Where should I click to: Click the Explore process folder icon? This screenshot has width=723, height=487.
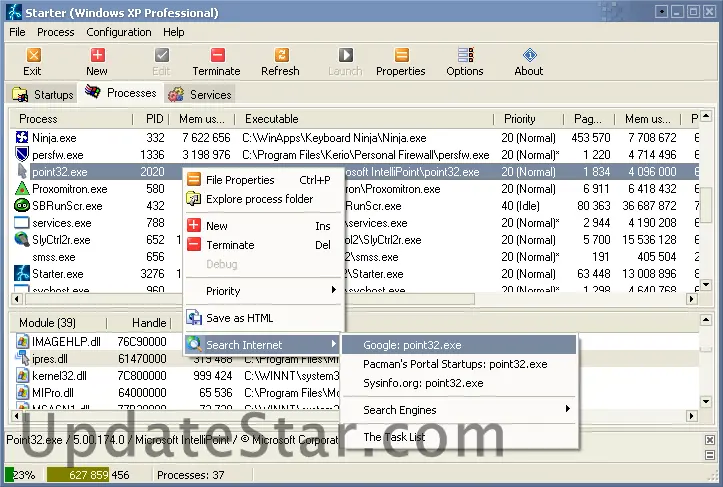point(194,199)
